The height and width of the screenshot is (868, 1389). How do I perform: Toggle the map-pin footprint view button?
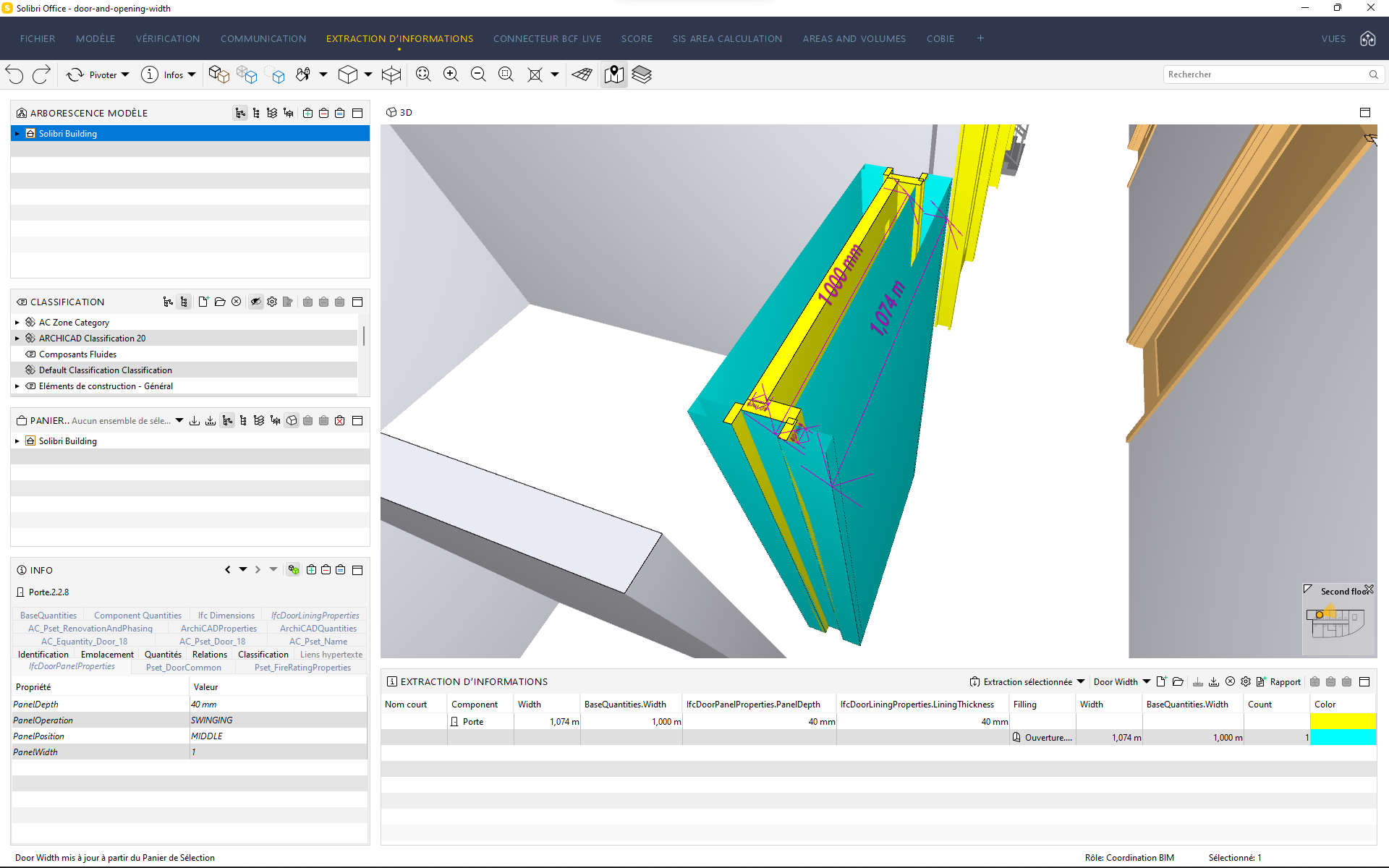614,75
